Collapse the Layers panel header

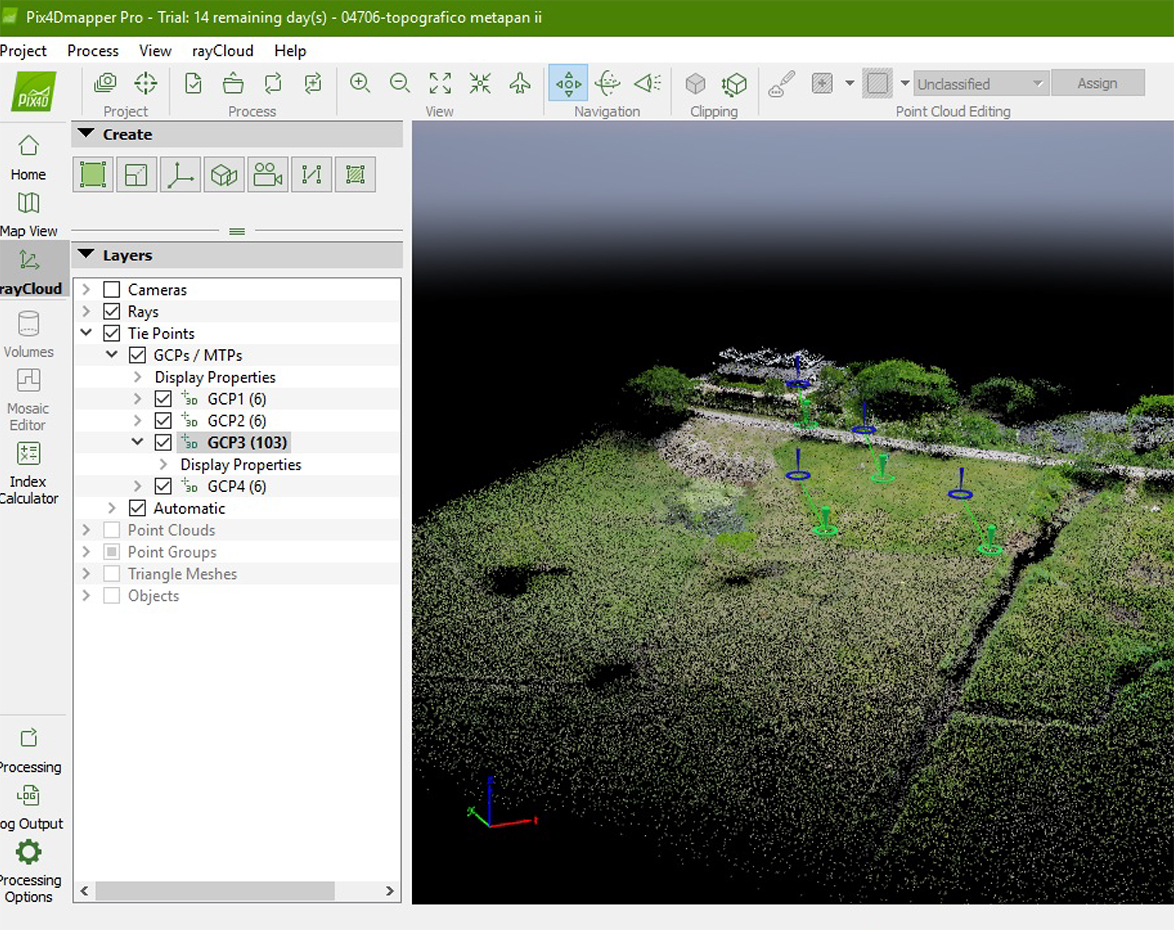[86, 256]
